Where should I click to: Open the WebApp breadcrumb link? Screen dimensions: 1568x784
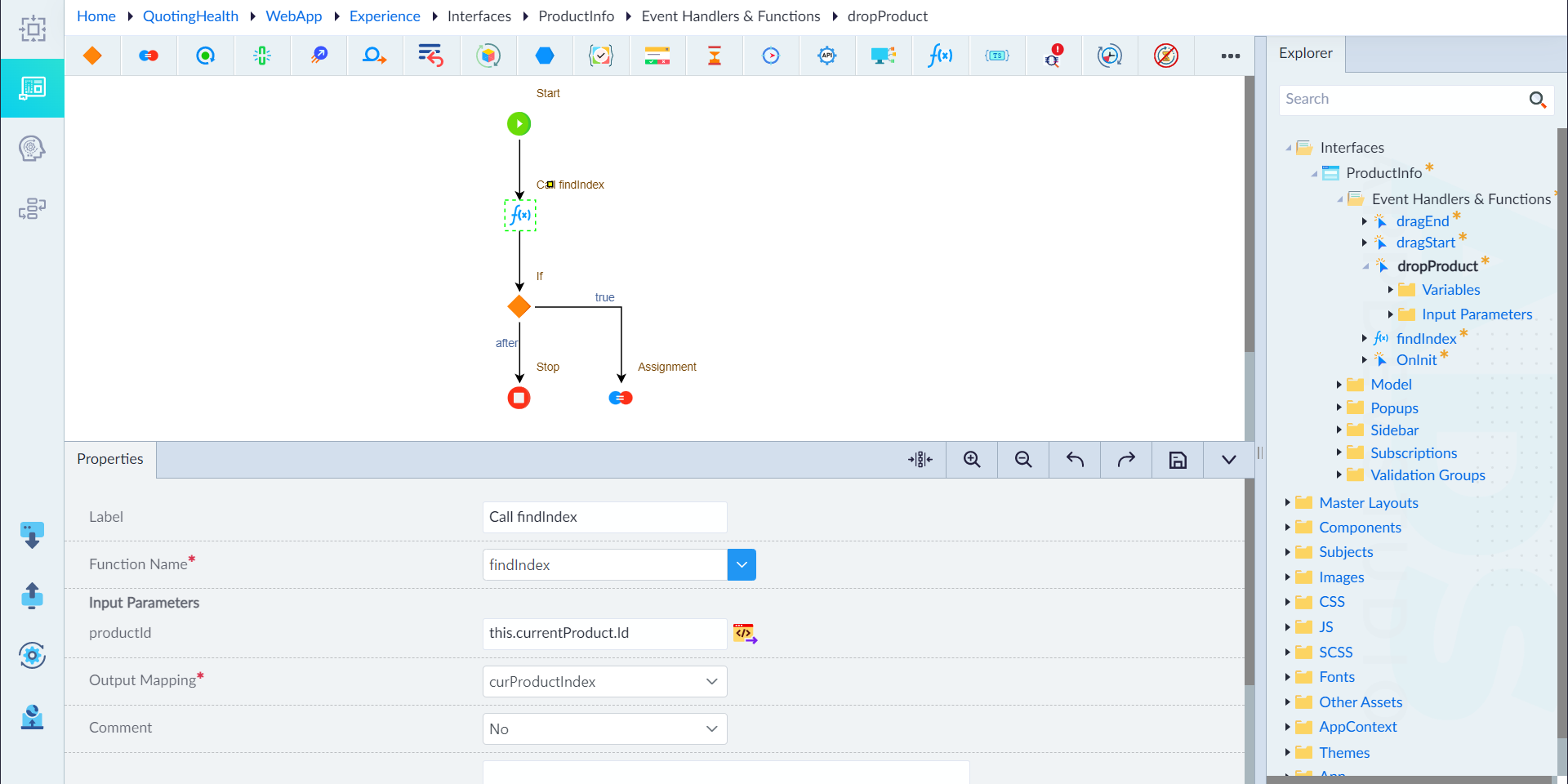click(x=294, y=16)
